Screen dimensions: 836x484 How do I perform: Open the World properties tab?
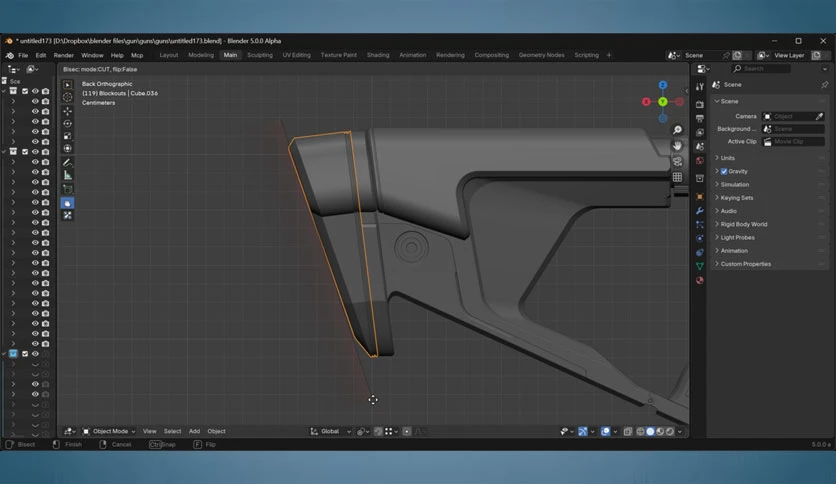[x=700, y=160]
